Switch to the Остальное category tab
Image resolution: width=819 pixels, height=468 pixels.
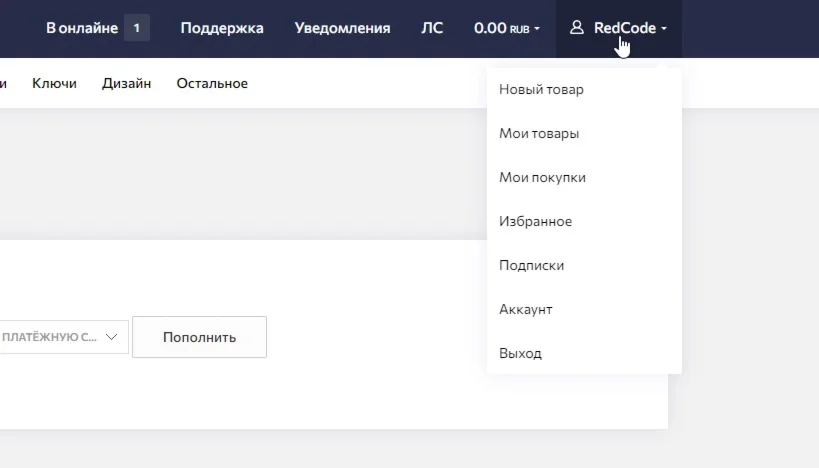coord(212,83)
